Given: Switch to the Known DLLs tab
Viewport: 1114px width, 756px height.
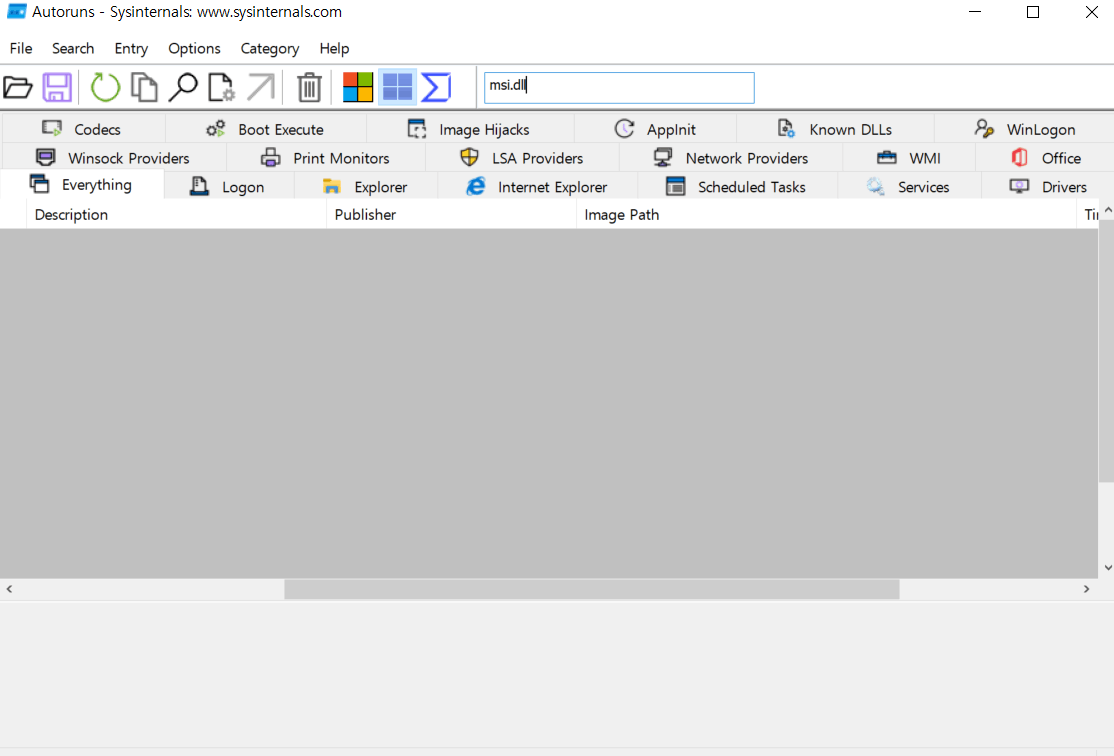Looking at the screenshot, I should click(x=836, y=129).
